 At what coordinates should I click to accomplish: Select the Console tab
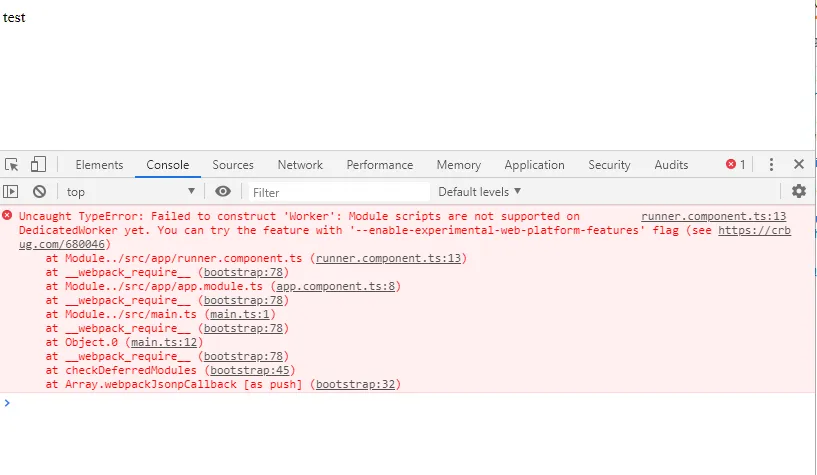pyautogui.click(x=167, y=165)
